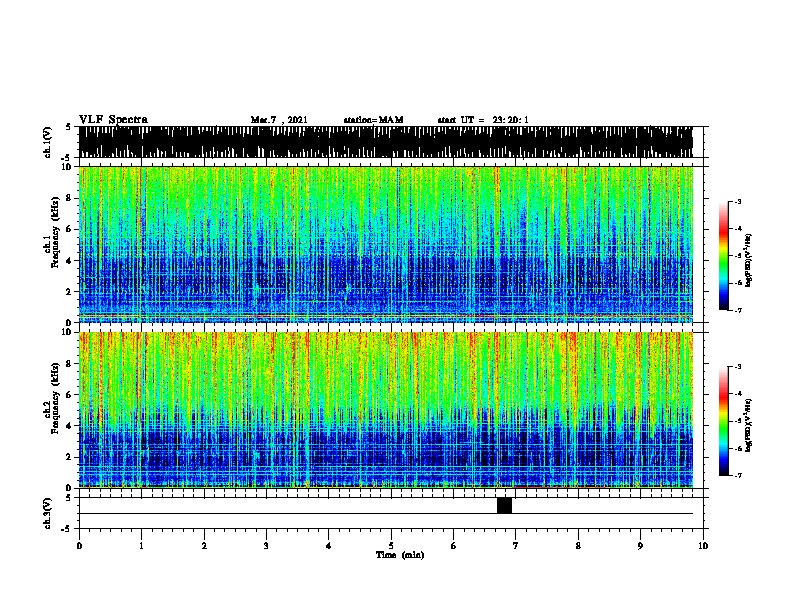Click time axis tick label "5"
Viewport: 792px width, 612px height.
click(x=391, y=545)
